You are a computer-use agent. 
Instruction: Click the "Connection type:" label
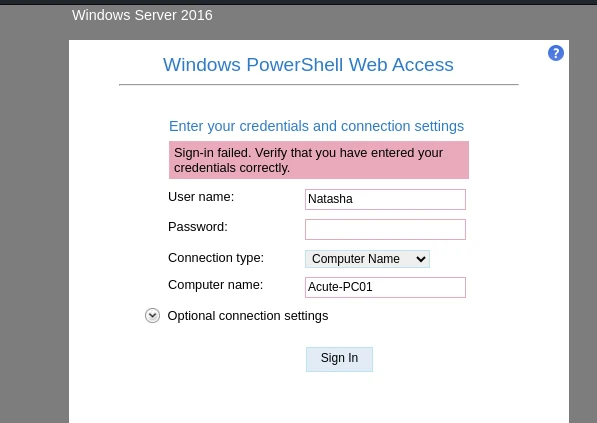(215, 258)
